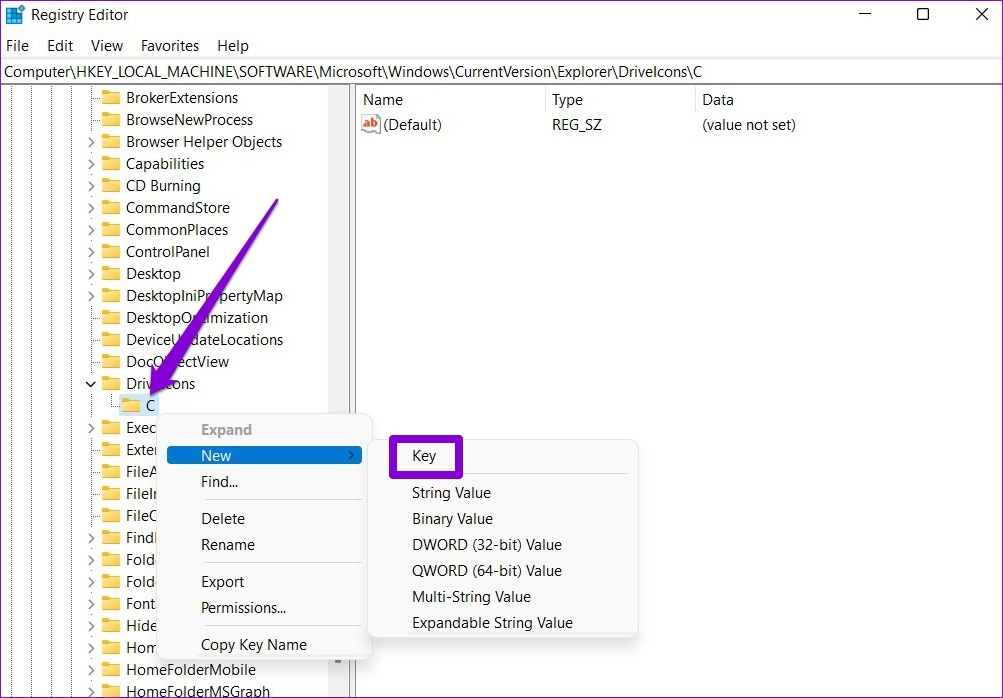1003x698 pixels.
Task: Open the View menu
Action: point(107,46)
